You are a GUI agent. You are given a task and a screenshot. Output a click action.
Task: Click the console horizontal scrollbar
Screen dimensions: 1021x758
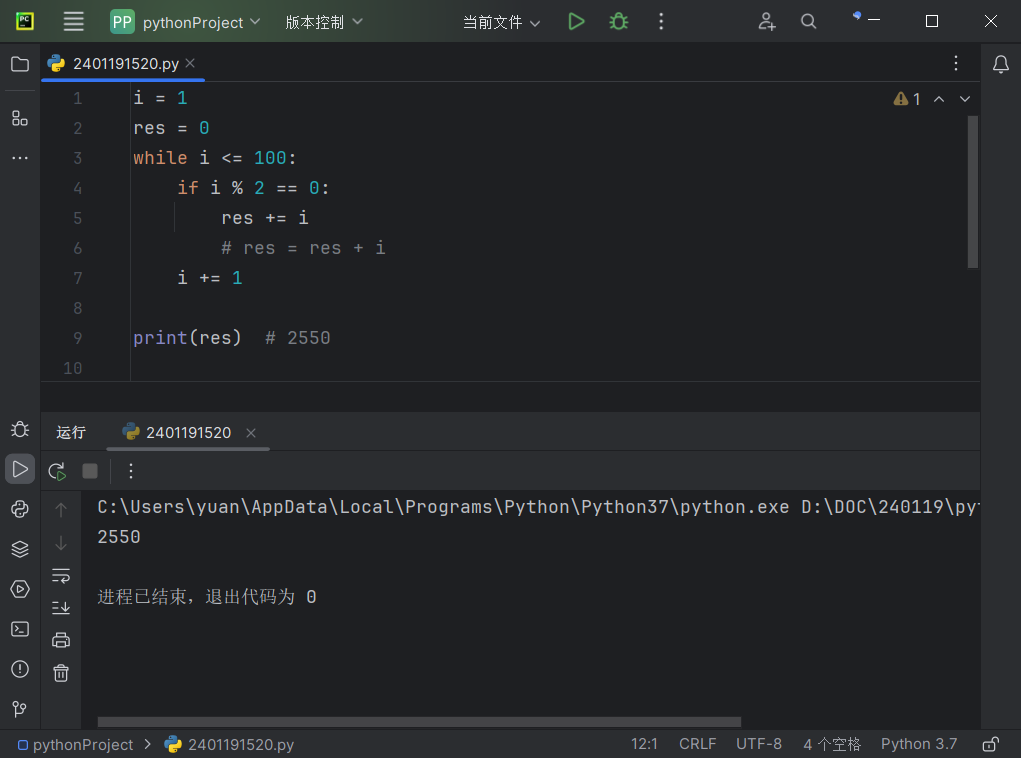[x=419, y=722]
